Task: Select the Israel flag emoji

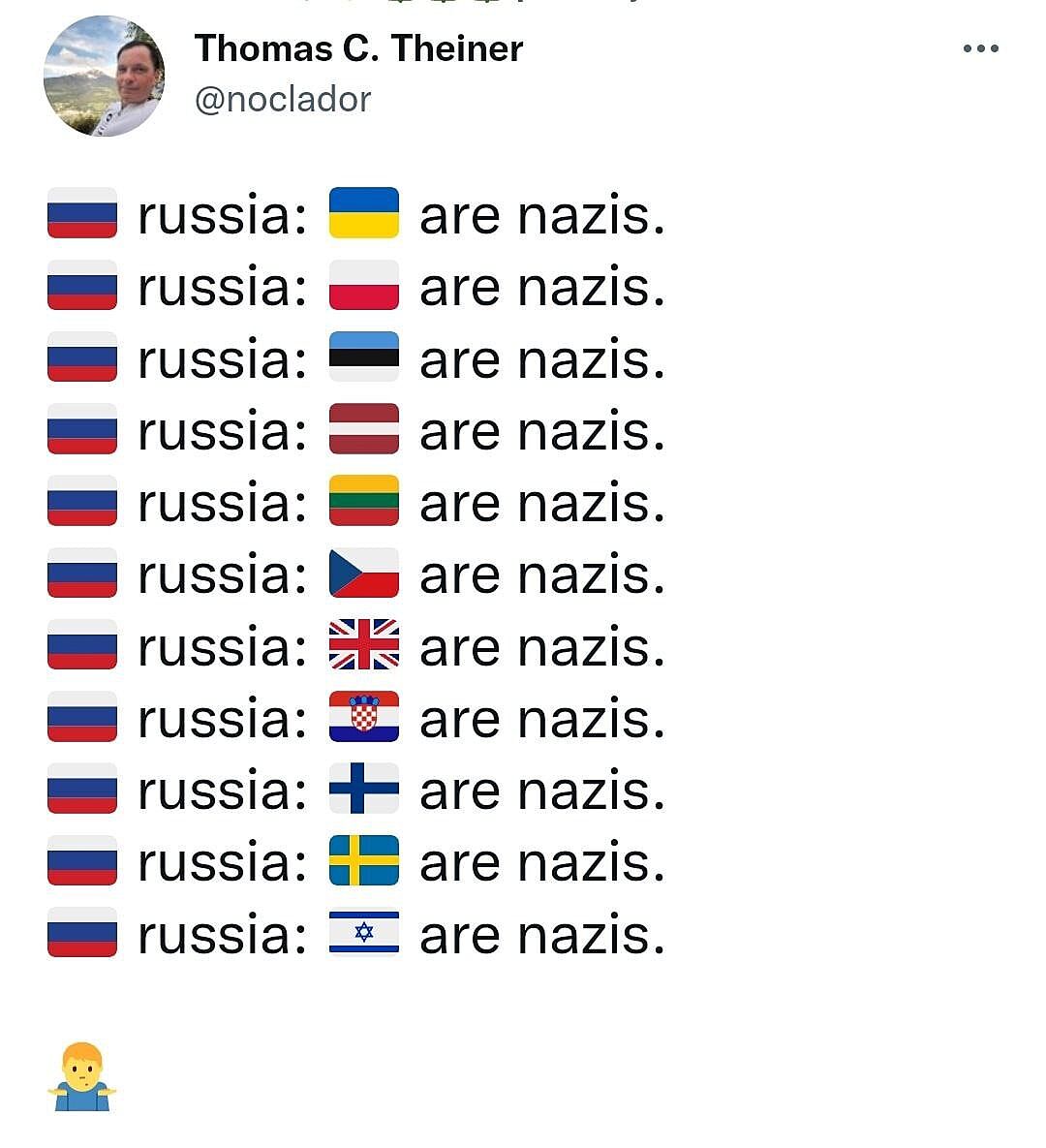Action: (364, 933)
